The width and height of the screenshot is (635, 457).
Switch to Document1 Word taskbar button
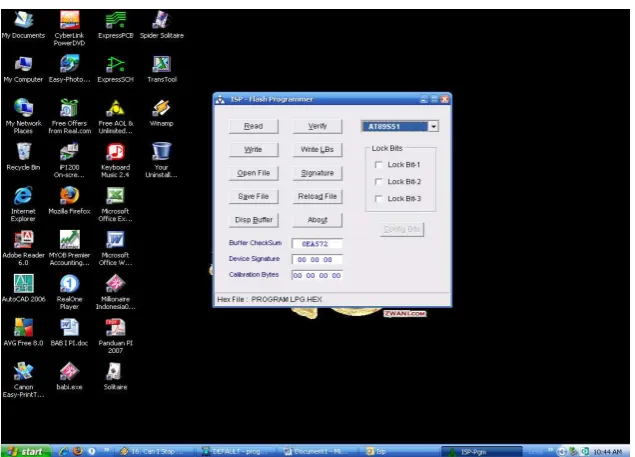tap(319, 451)
